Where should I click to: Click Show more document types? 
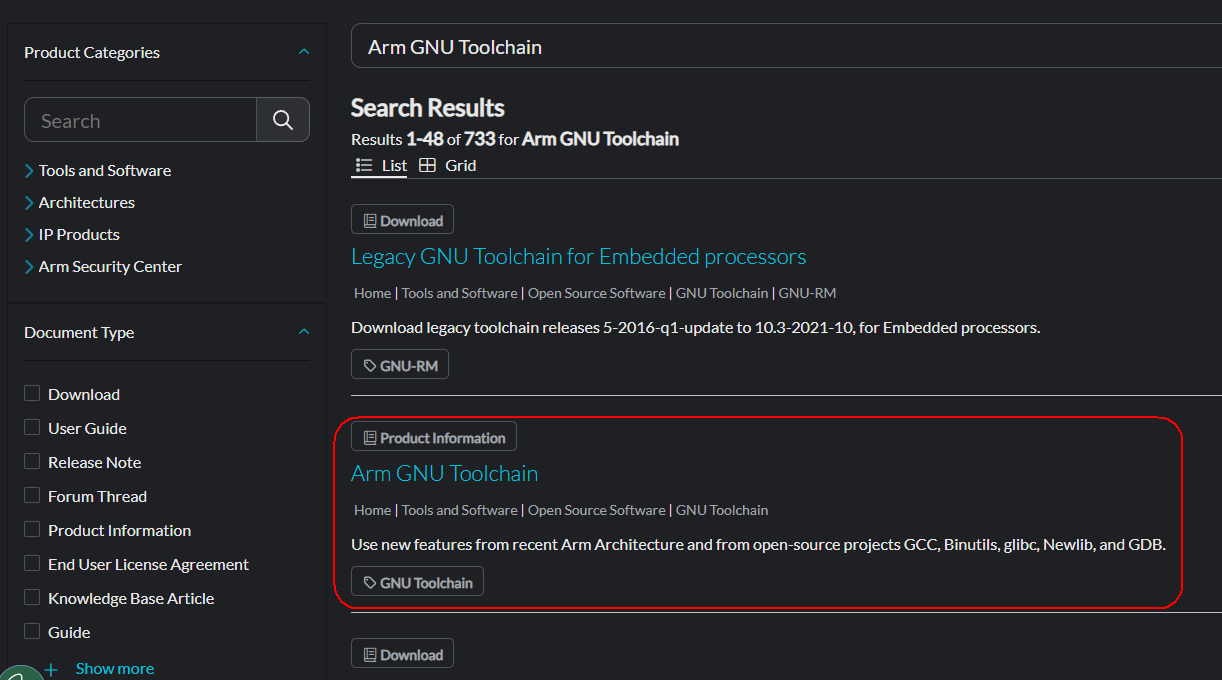pyautogui.click(x=115, y=669)
